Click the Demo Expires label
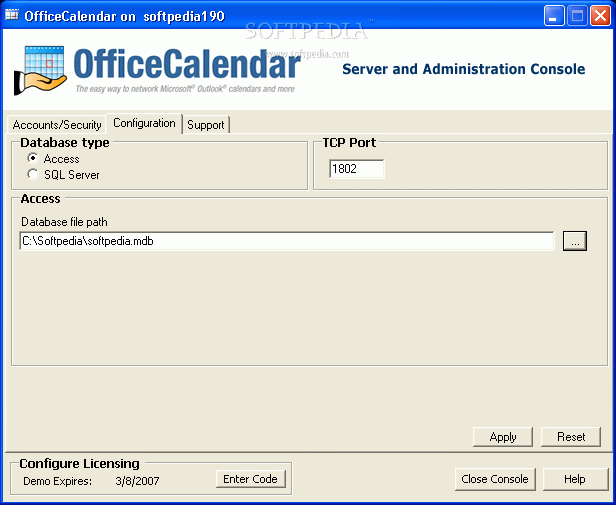This screenshot has width=616, height=505. click(57, 481)
